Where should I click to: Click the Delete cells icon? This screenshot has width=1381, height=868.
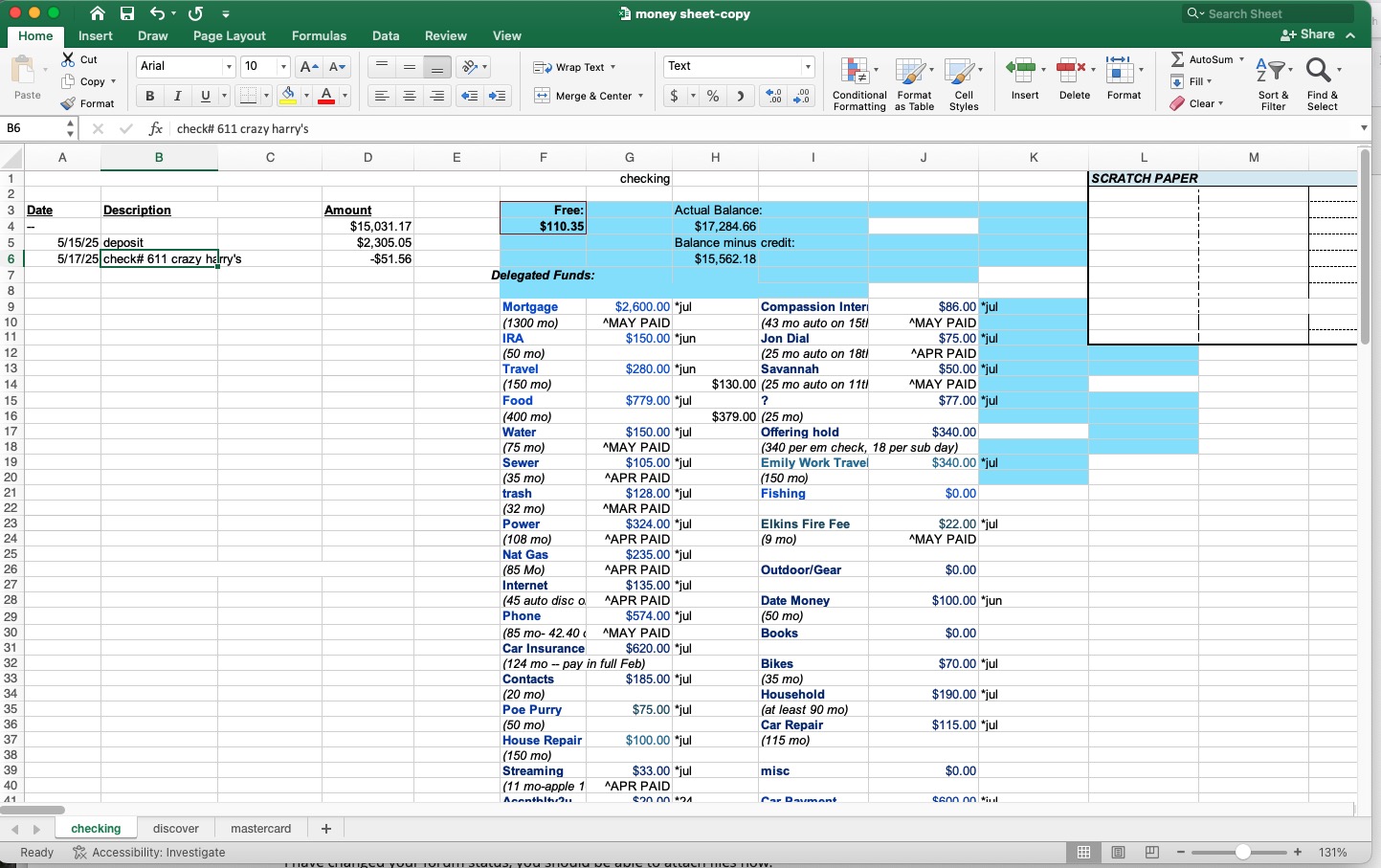tap(1070, 70)
